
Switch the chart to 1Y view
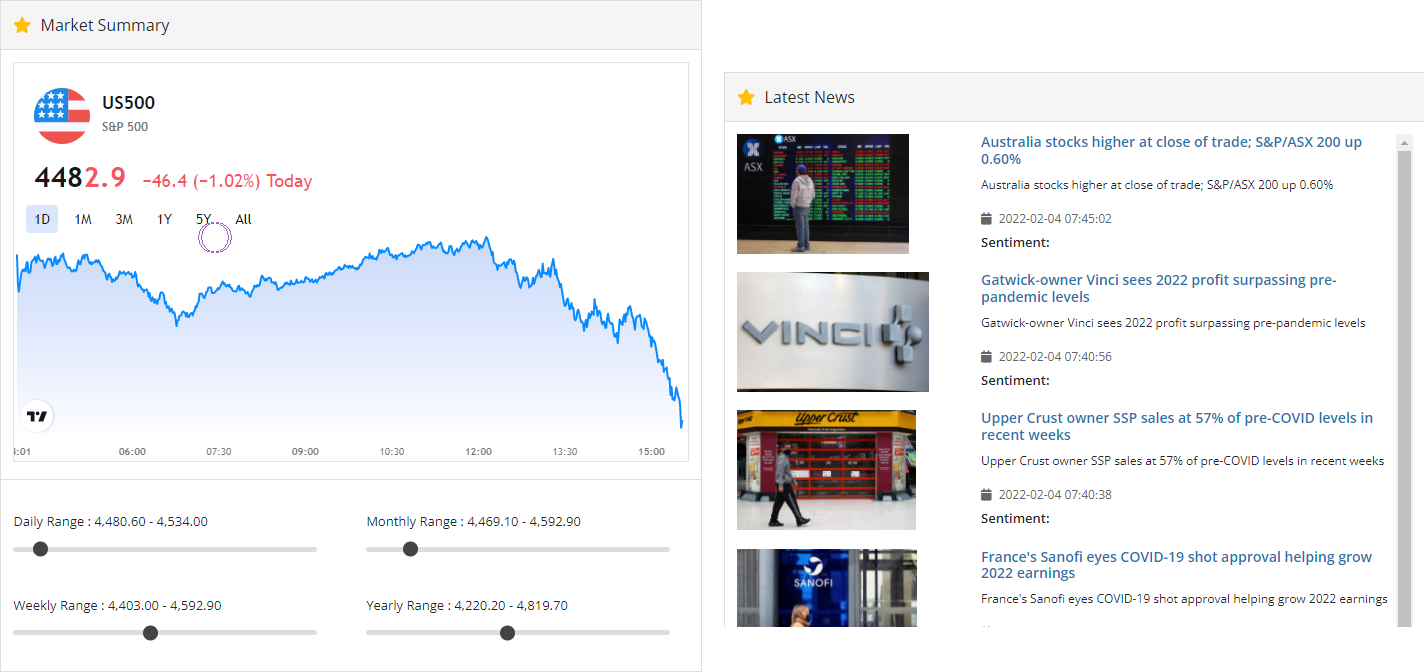coord(164,218)
